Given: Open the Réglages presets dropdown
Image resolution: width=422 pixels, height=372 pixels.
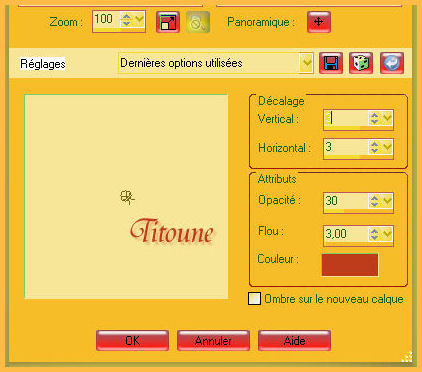Looking at the screenshot, I should [306, 63].
